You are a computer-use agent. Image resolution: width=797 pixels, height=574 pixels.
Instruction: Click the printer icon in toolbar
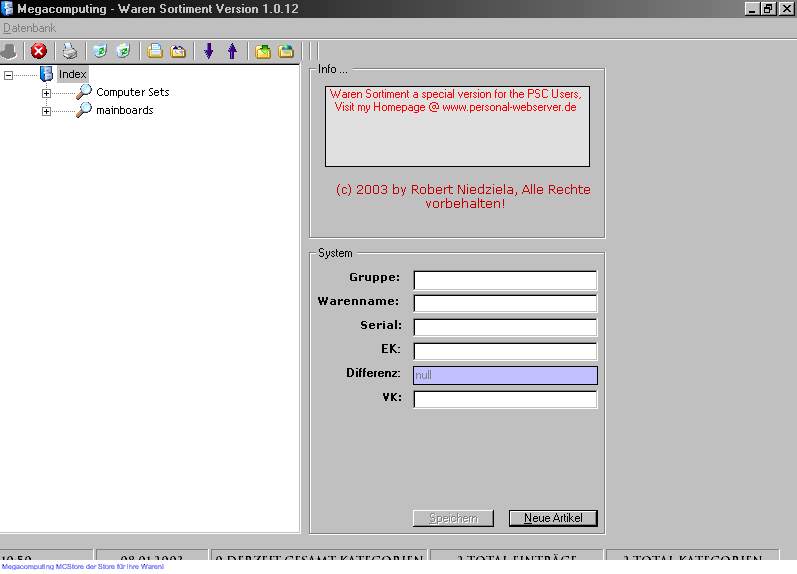pos(69,51)
